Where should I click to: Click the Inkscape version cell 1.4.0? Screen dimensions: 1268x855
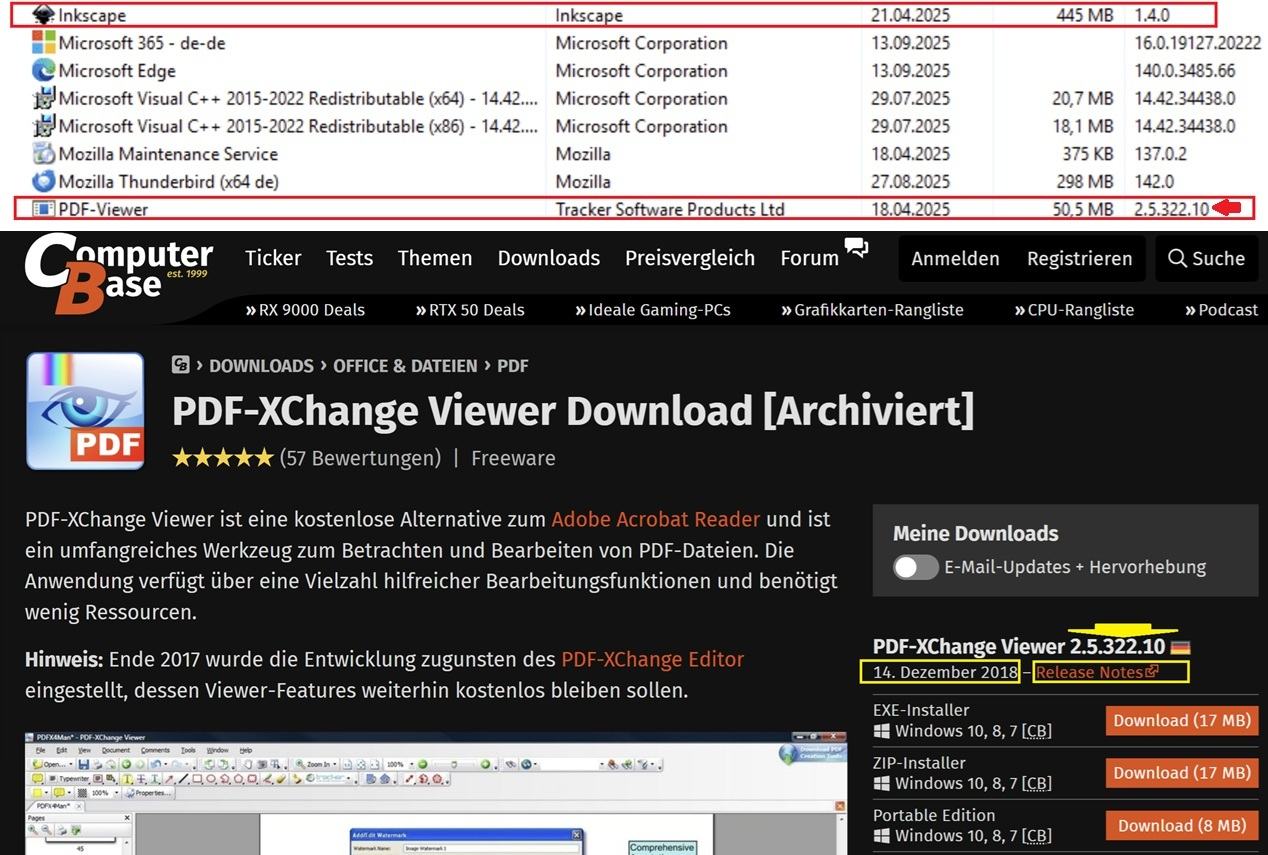coord(1153,15)
